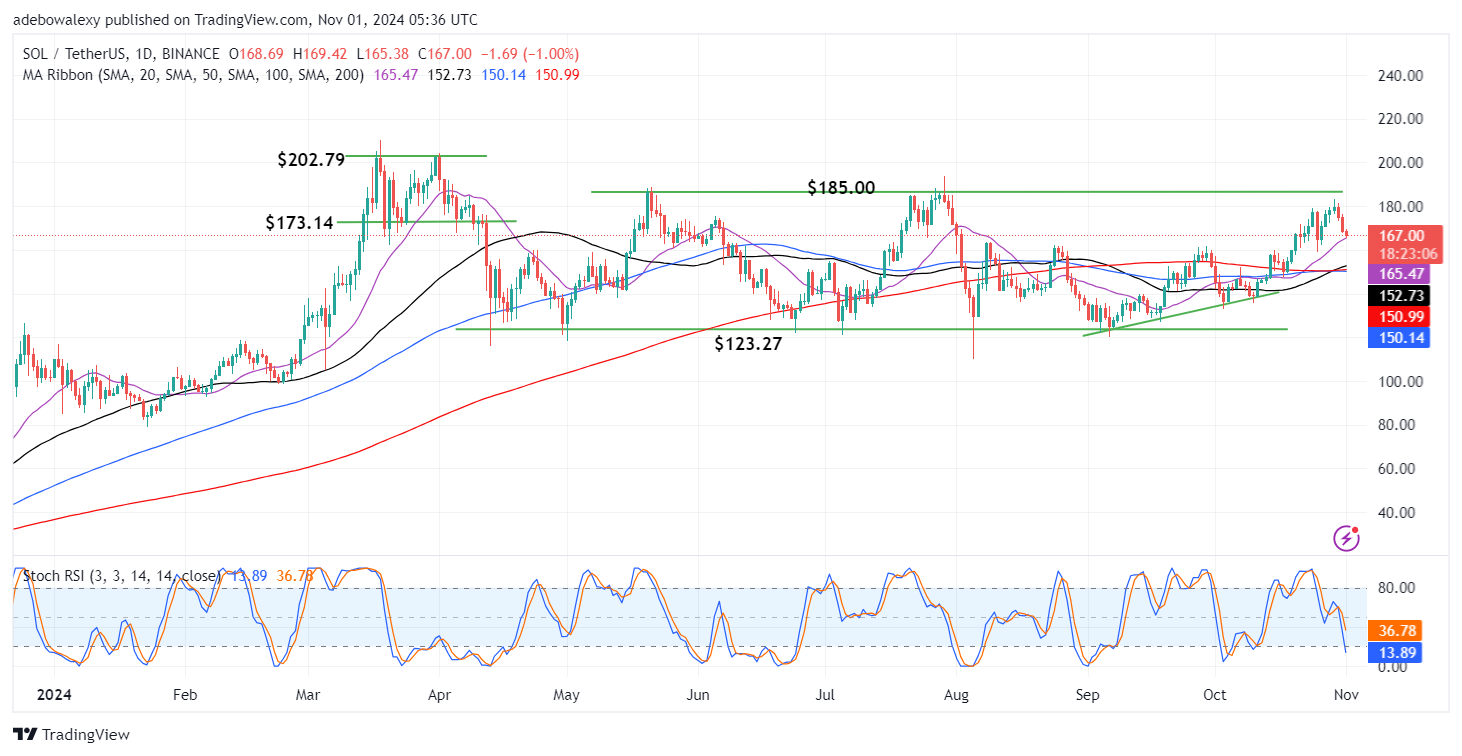1462x756 pixels.
Task: Click the Oct time axis label
Action: point(1215,693)
